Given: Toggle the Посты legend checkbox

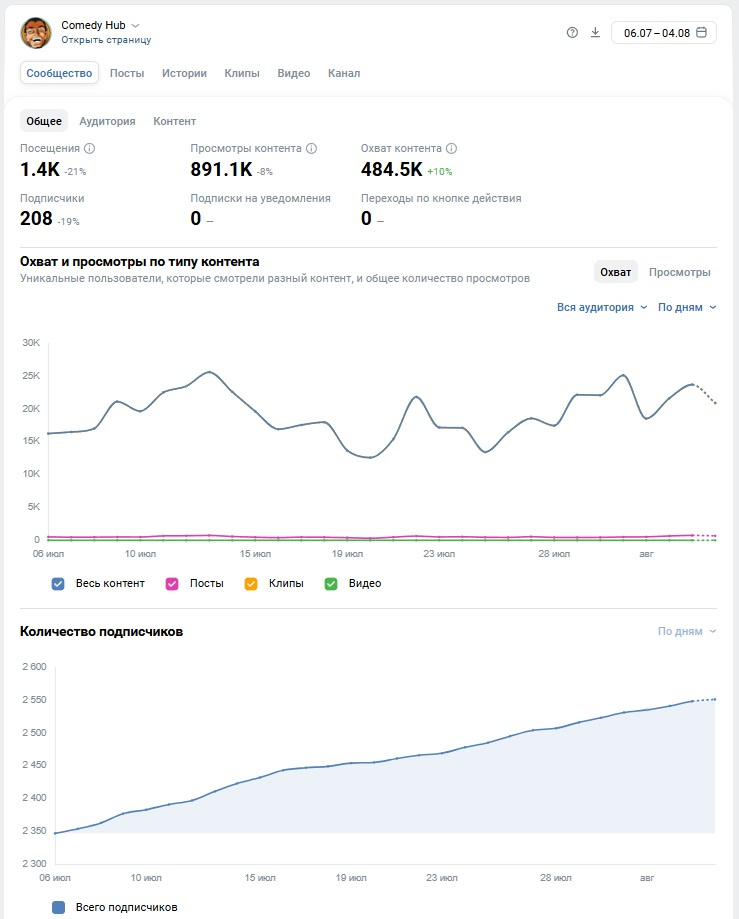Looking at the screenshot, I should coord(172,584).
